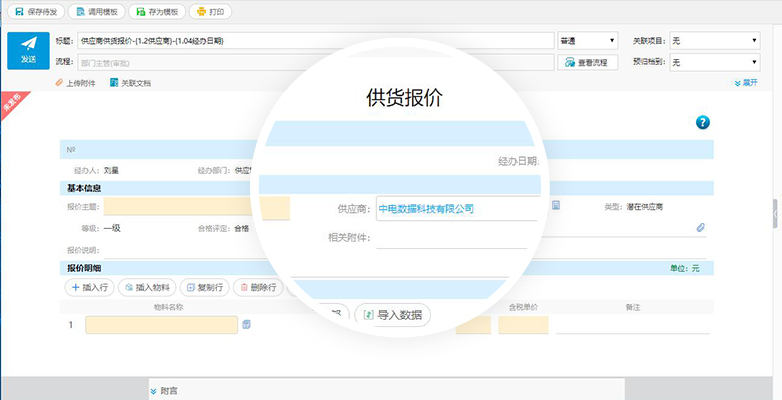
Task: Open the 关联项目 dropdown
Action: 714,41
